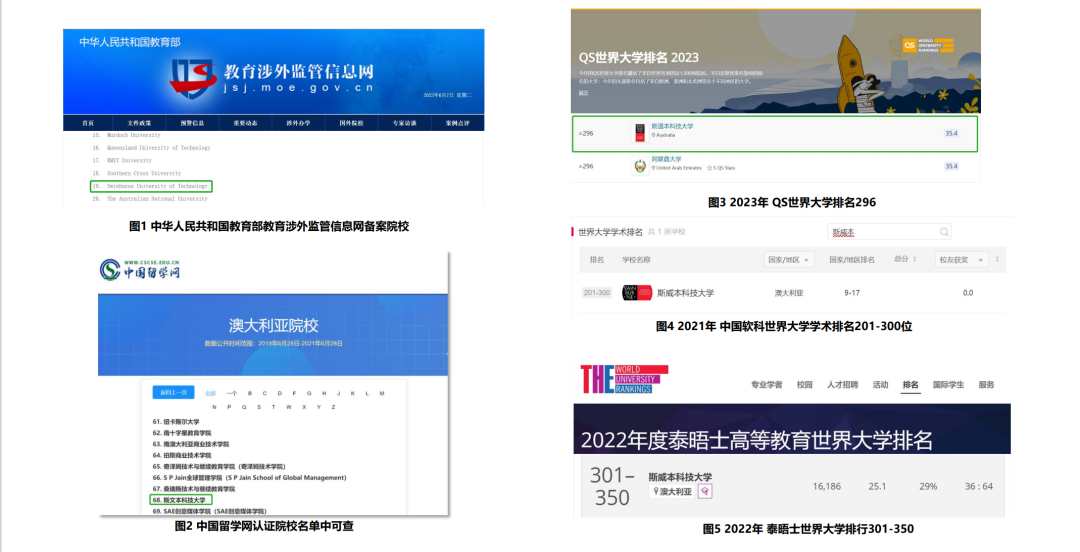Open 首页 in the MOE nav bar
Viewport: 1080px width, 552px height.
(x=88, y=123)
